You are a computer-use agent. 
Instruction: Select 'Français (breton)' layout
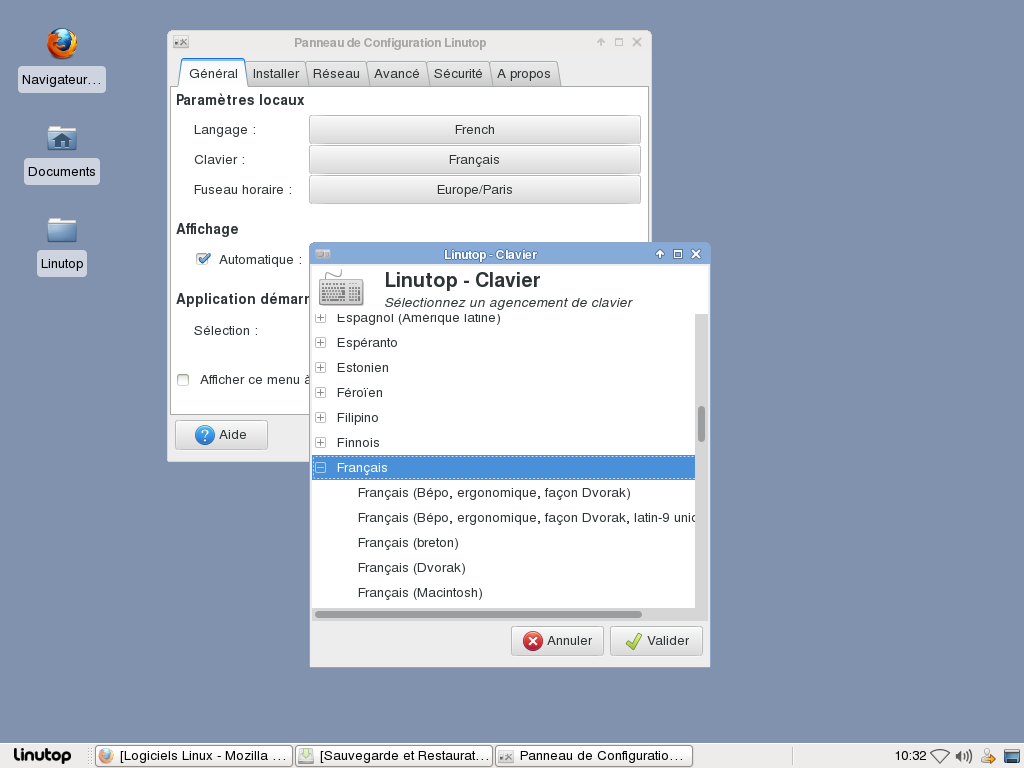tap(504, 543)
